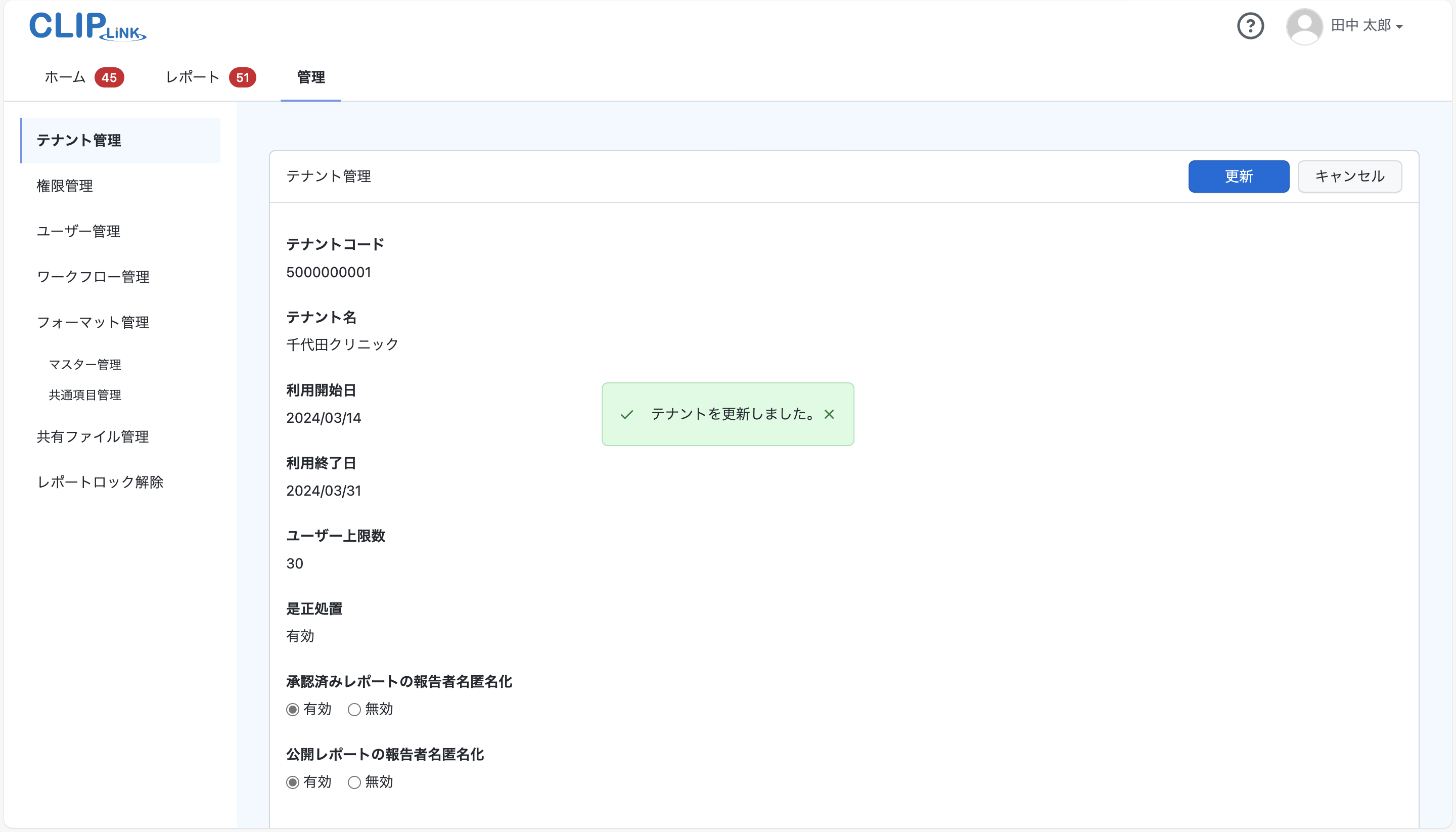
Task: Click the green checkmark in success toast
Action: pyautogui.click(x=626, y=415)
